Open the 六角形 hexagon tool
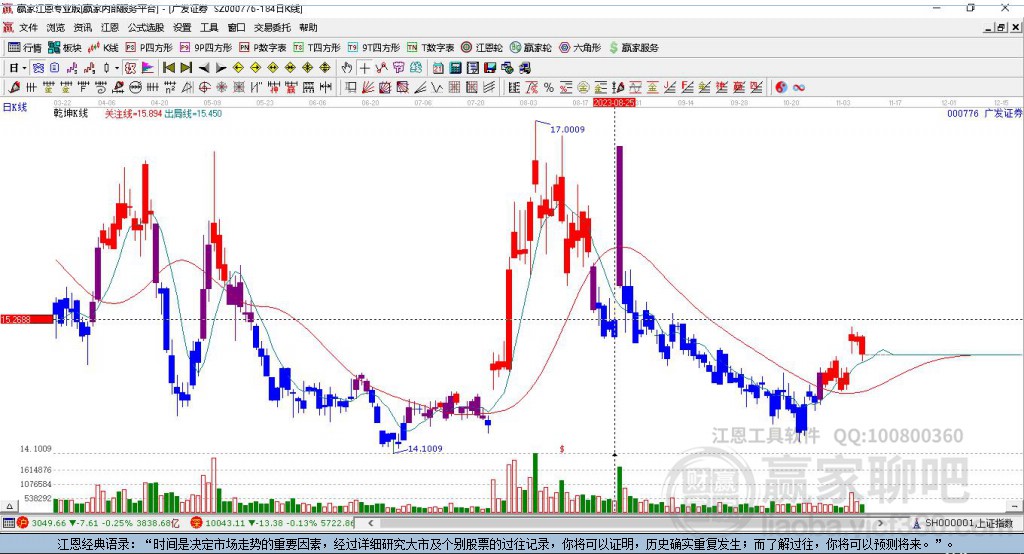 click(x=580, y=48)
